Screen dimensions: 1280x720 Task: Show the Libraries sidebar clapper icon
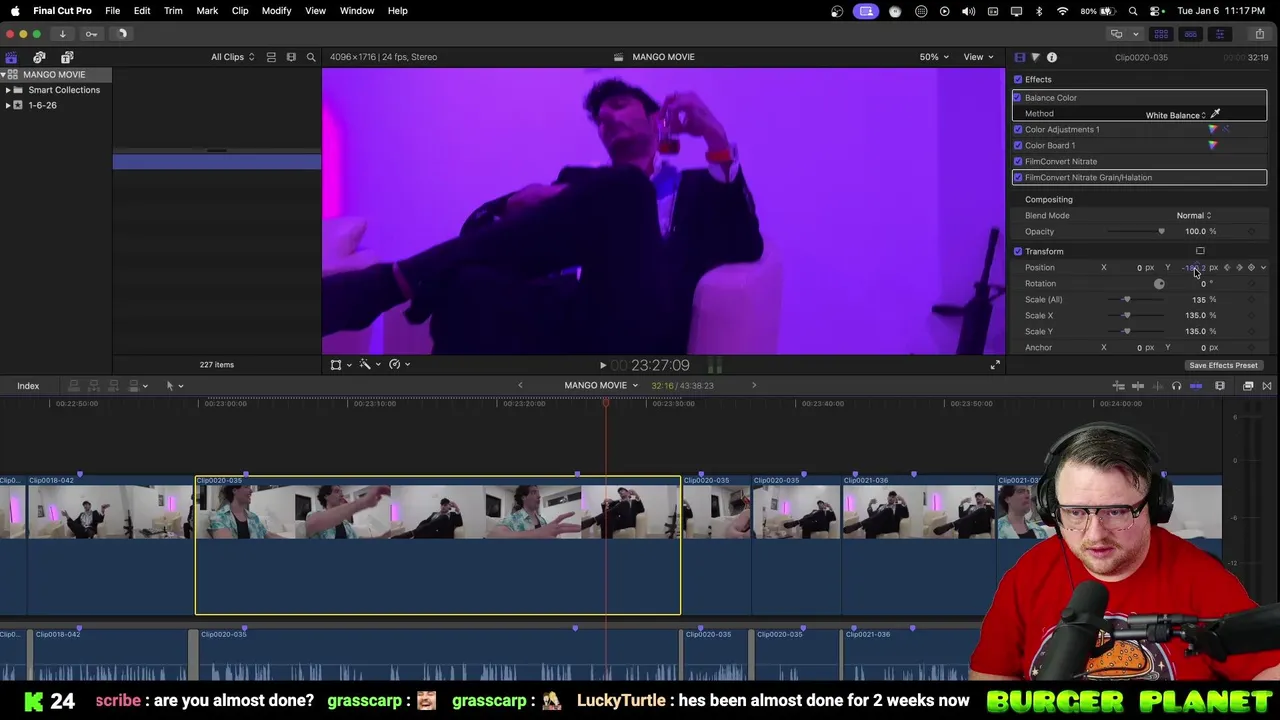[x=11, y=57]
